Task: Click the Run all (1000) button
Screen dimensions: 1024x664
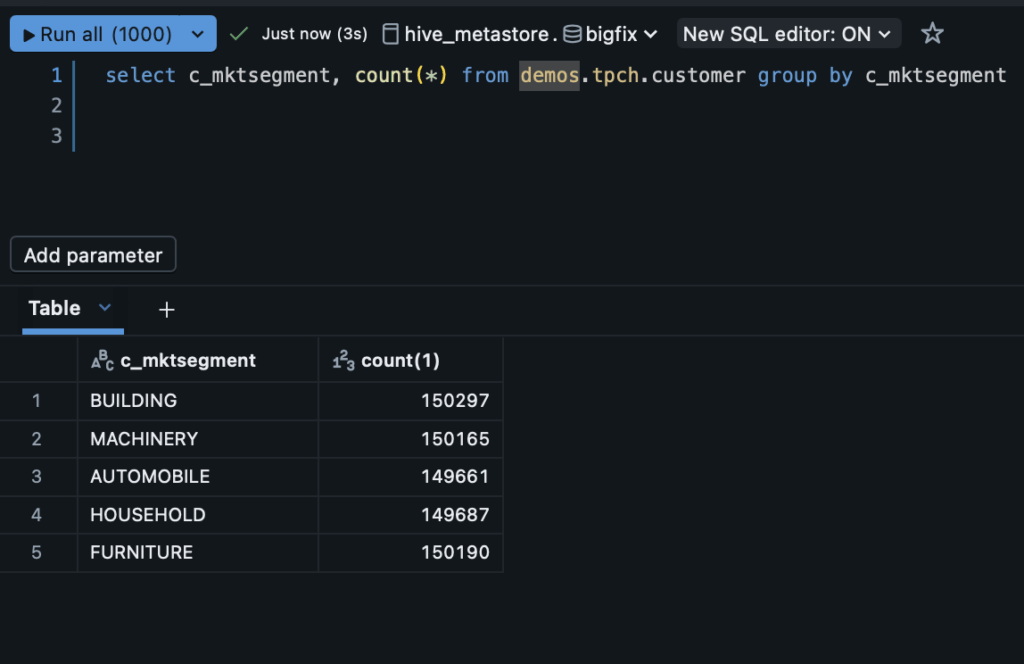Action: [x=97, y=34]
